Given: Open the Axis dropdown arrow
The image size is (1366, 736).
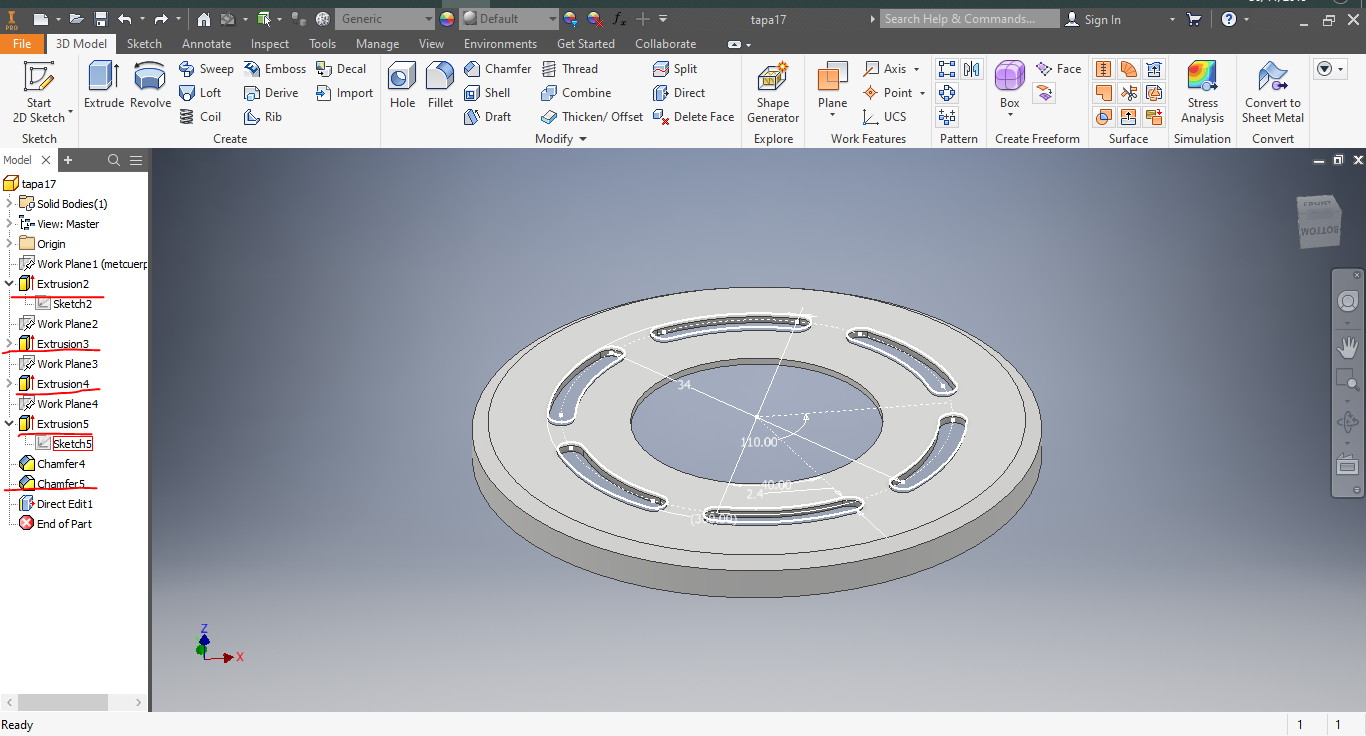Looking at the screenshot, I should [x=916, y=69].
